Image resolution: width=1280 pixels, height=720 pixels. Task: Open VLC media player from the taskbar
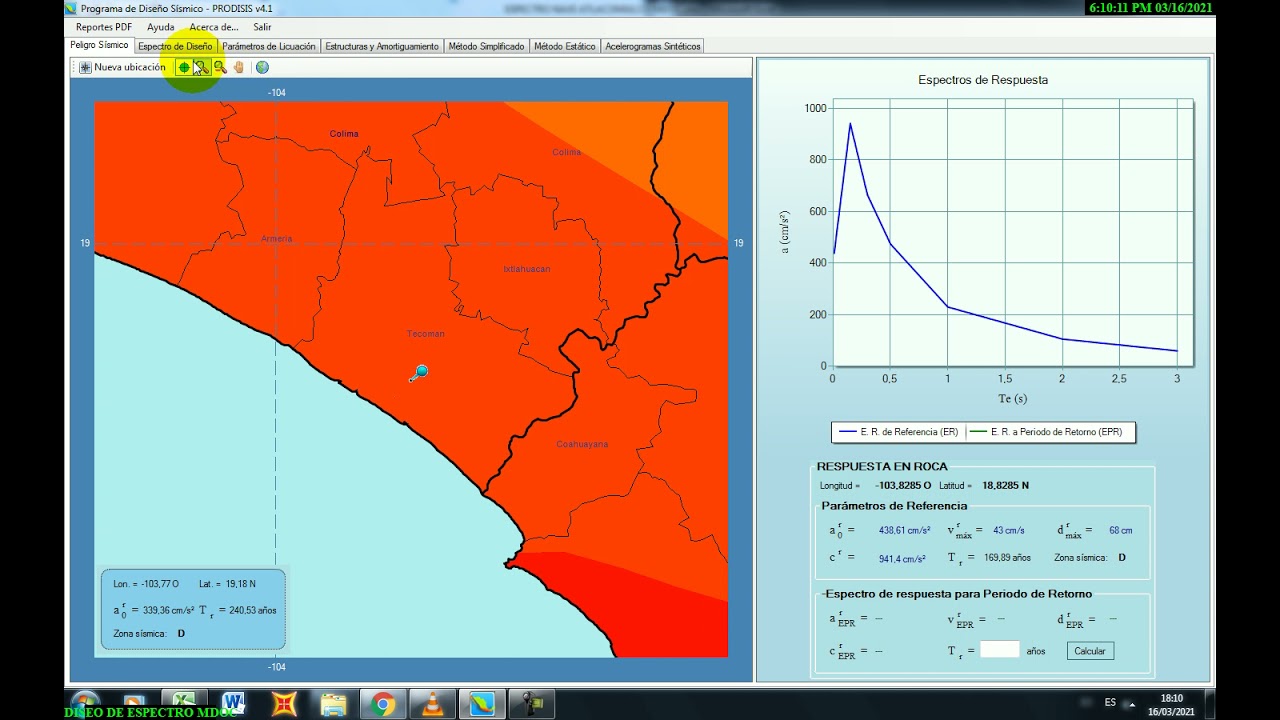point(433,705)
